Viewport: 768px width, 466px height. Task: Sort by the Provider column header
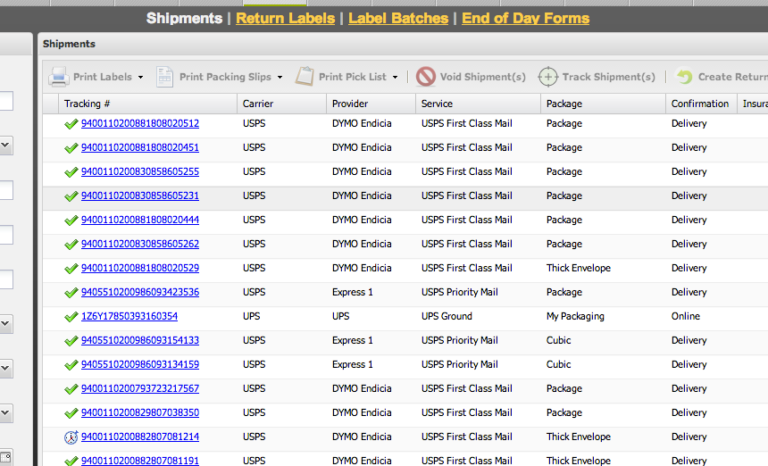[x=371, y=104]
